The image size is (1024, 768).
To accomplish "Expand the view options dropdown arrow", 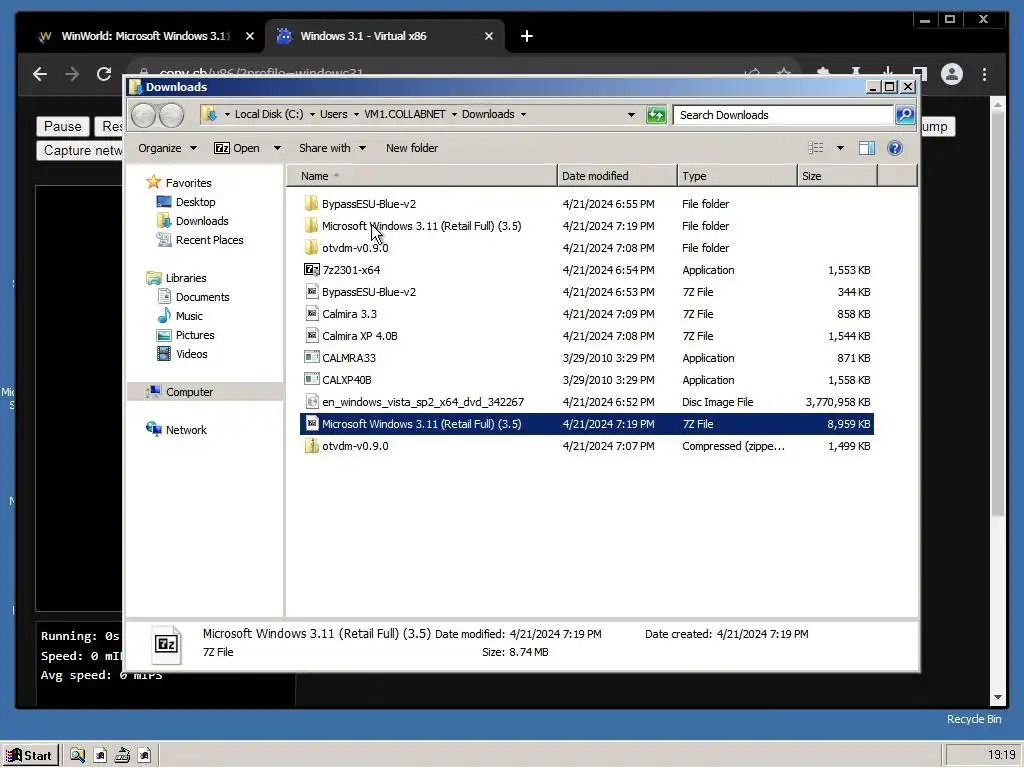I will coord(840,148).
